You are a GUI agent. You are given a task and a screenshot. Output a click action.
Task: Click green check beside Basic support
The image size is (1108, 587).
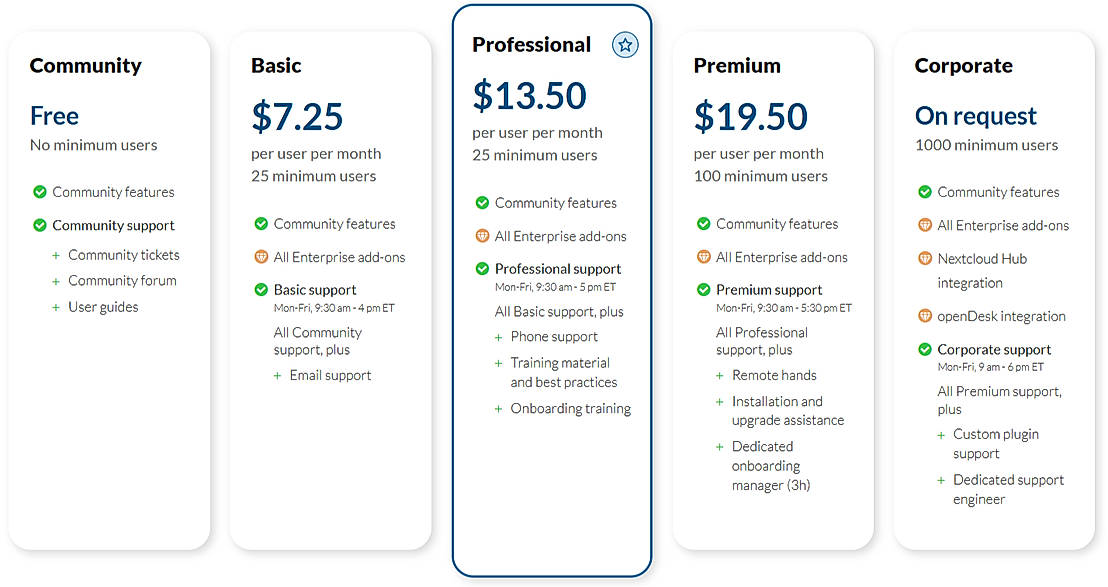click(x=261, y=290)
